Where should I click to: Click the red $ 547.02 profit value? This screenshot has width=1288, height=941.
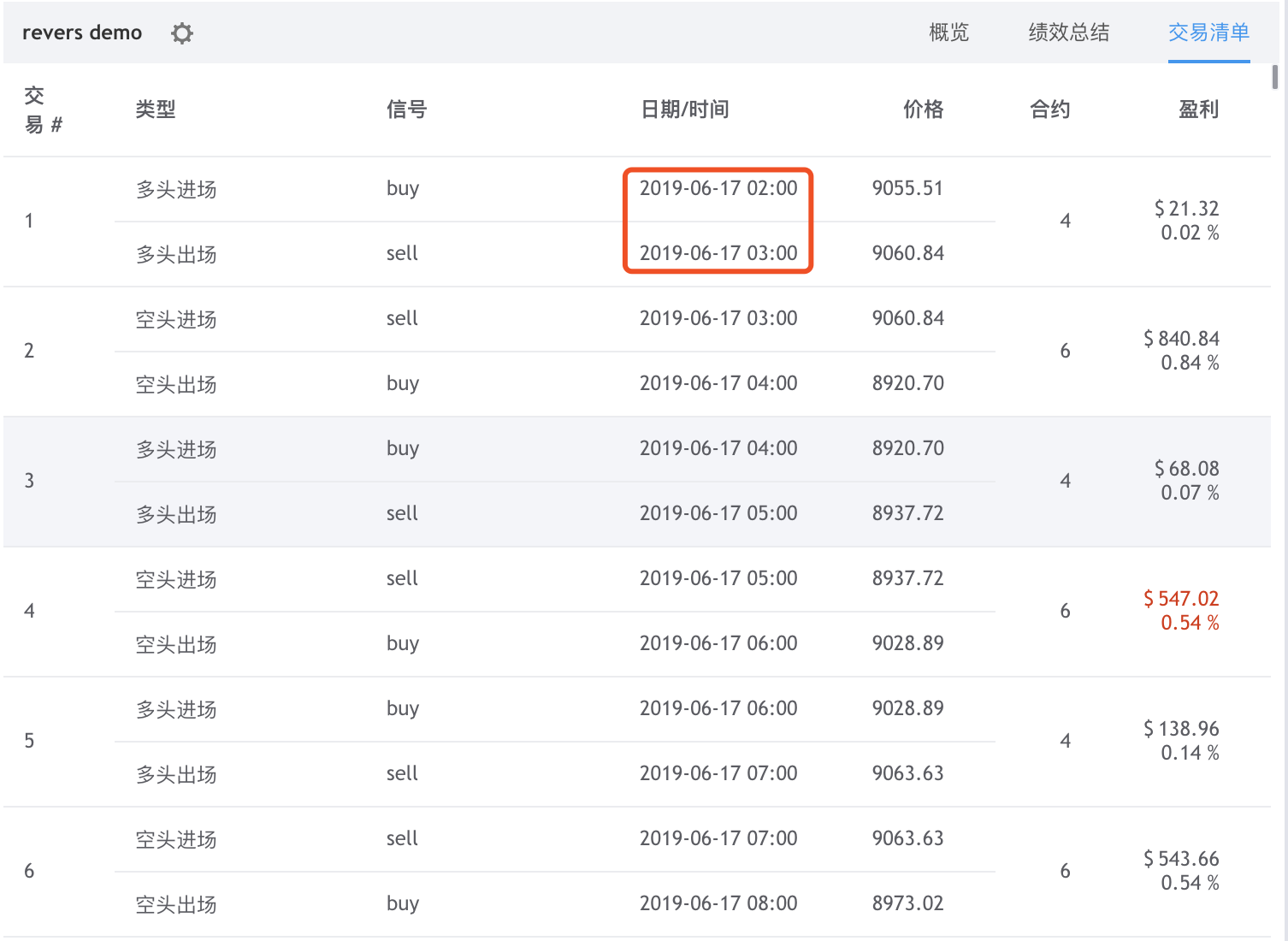(x=1181, y=599)
